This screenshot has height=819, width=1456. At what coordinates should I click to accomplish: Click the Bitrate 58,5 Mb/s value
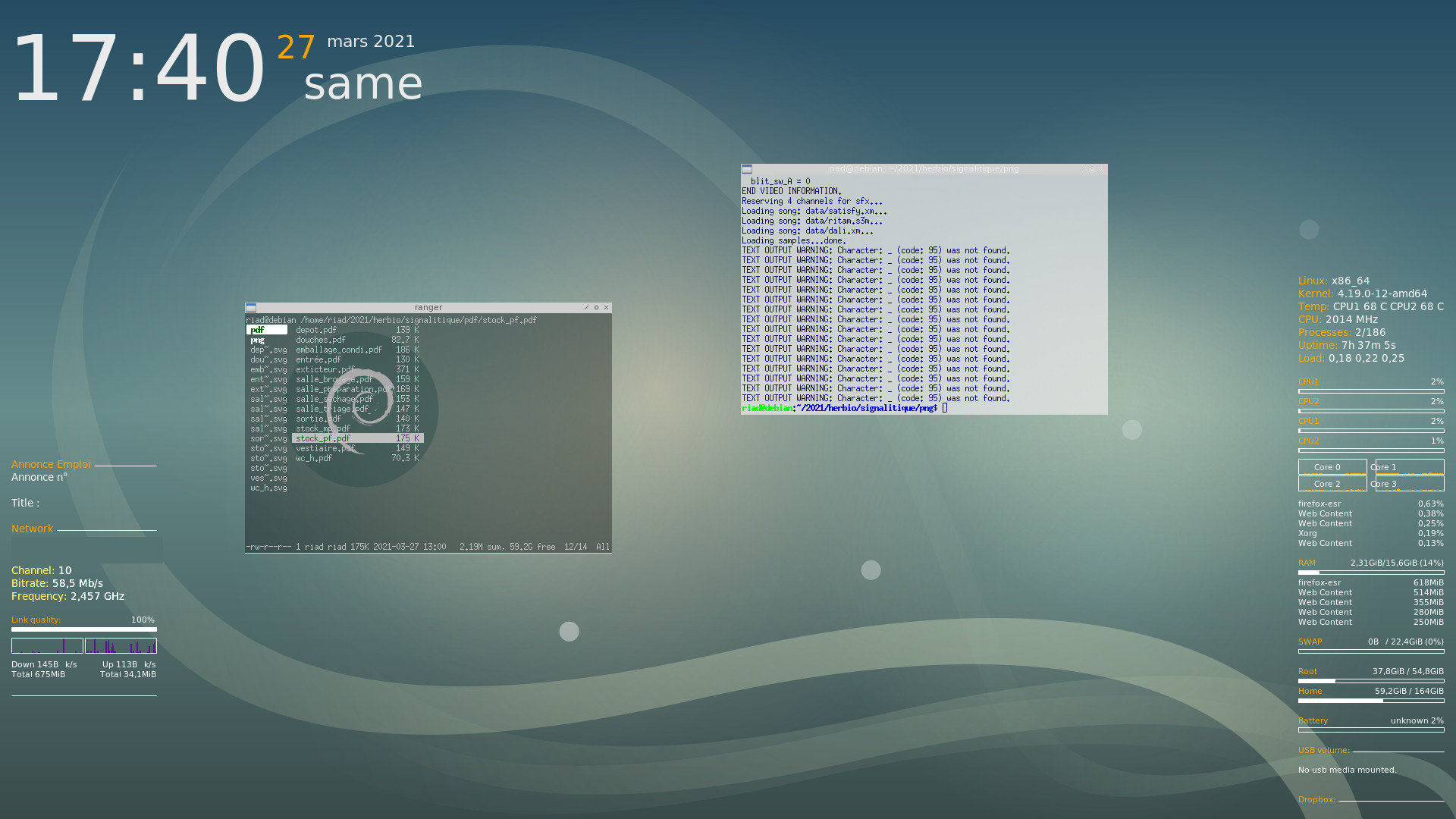pos(77,583)
